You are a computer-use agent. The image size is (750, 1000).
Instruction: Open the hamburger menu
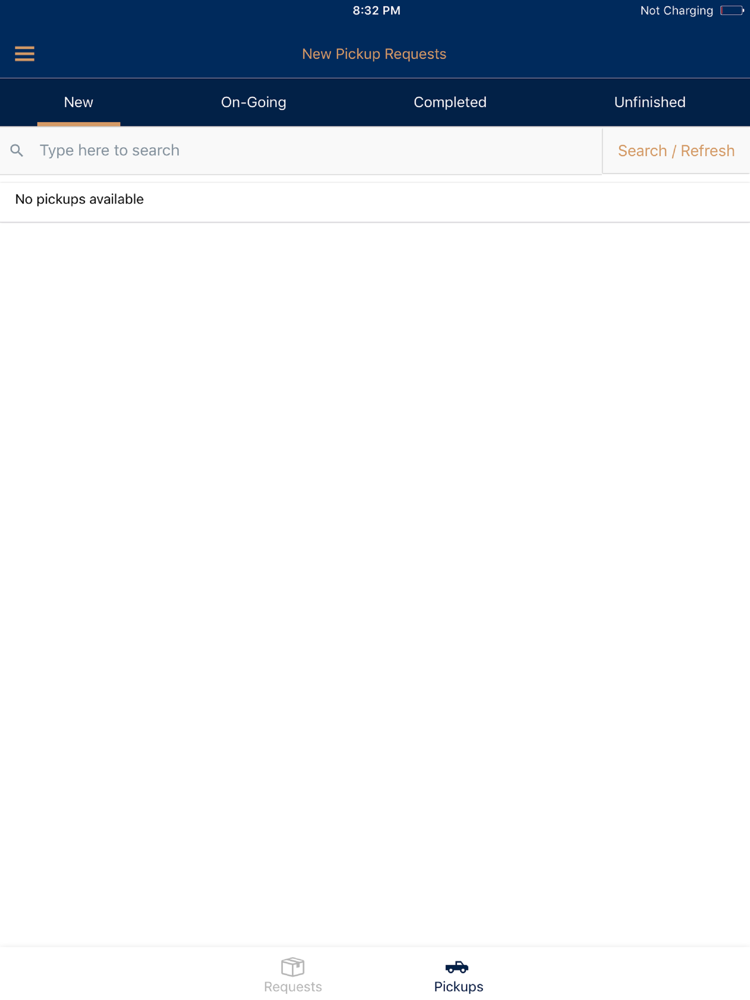[24, 54]
